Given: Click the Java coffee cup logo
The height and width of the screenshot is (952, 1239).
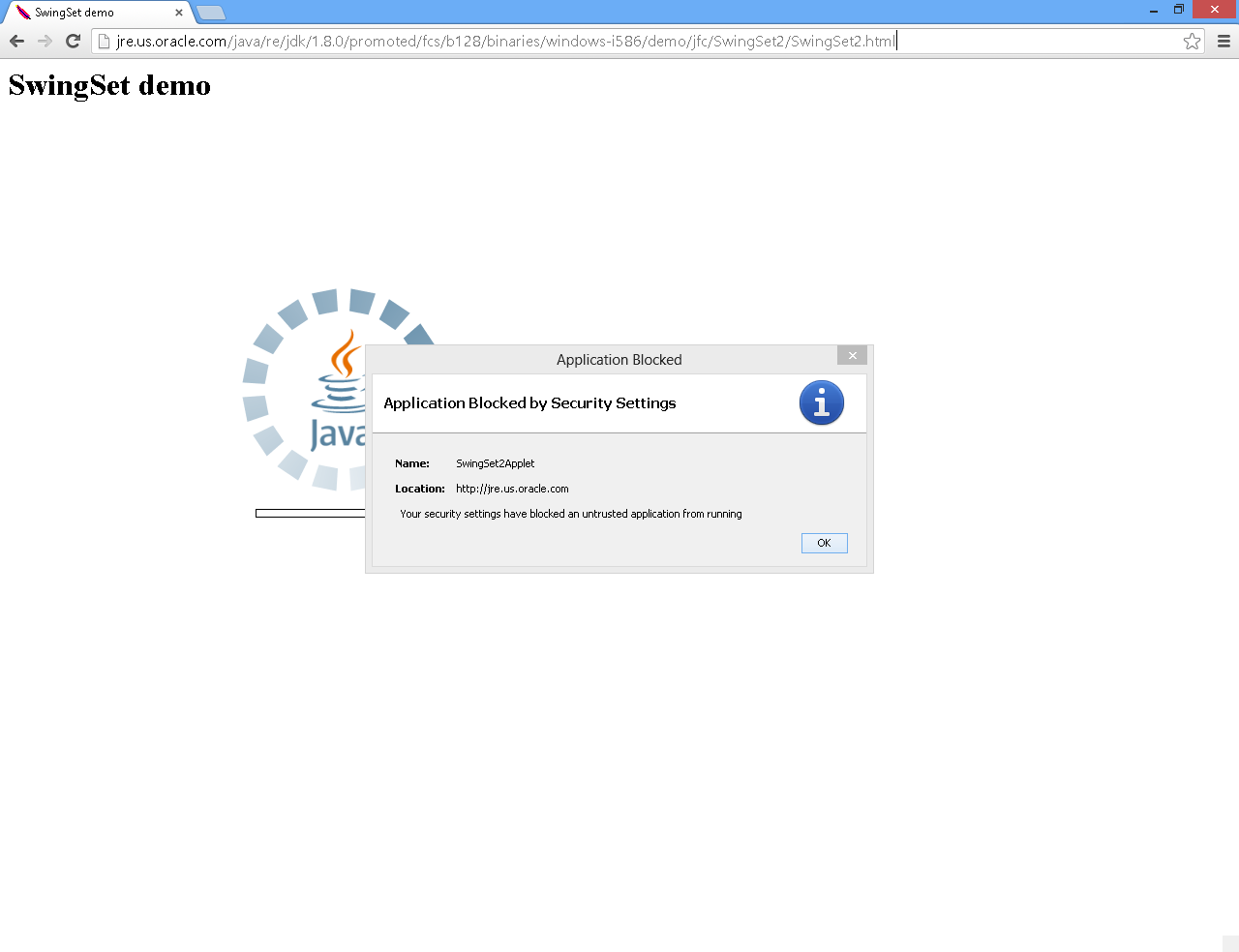Looking at the screenshot, I should (341, 368).
